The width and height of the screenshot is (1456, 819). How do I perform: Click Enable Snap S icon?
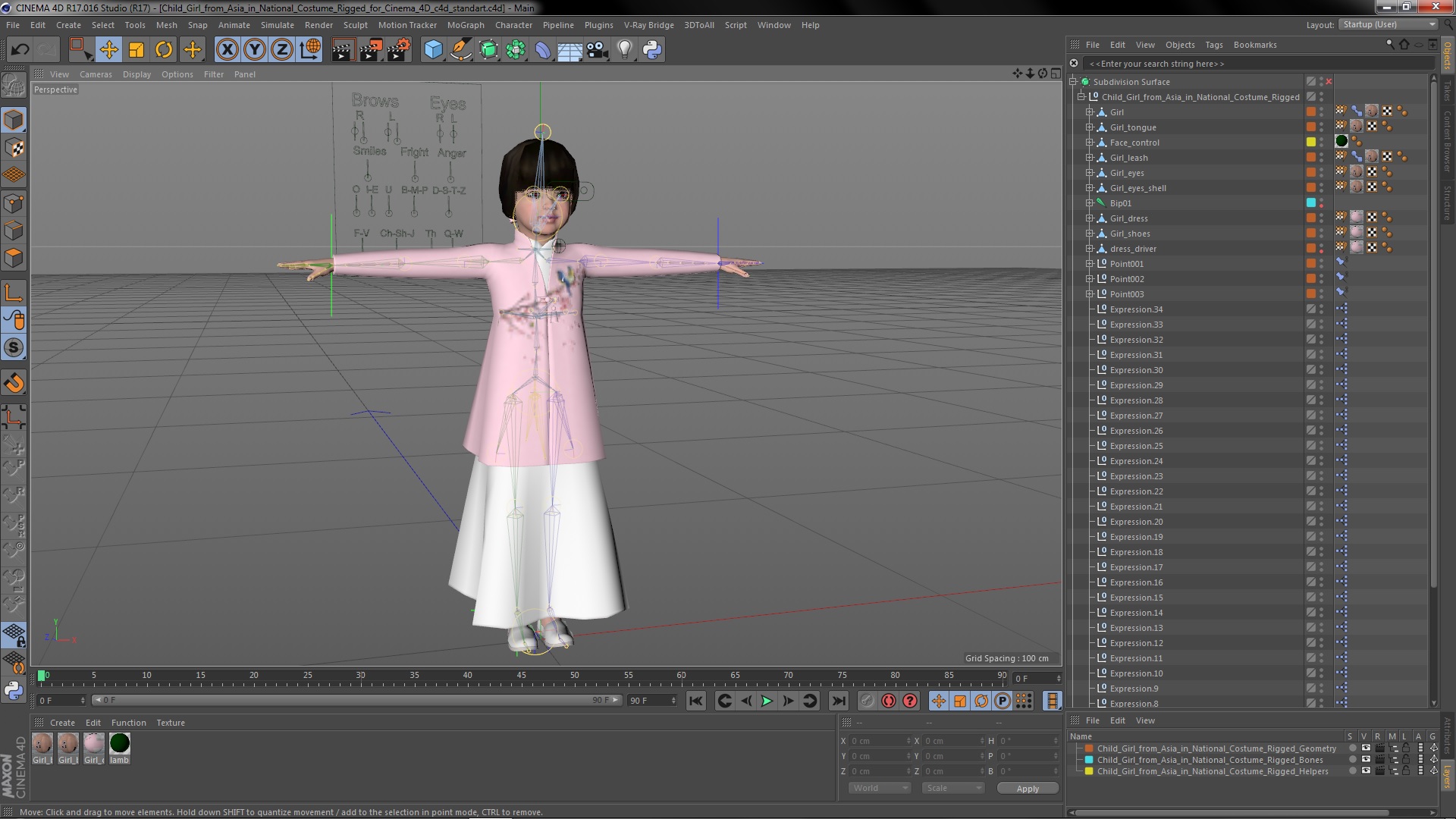[x=14, y=348]
